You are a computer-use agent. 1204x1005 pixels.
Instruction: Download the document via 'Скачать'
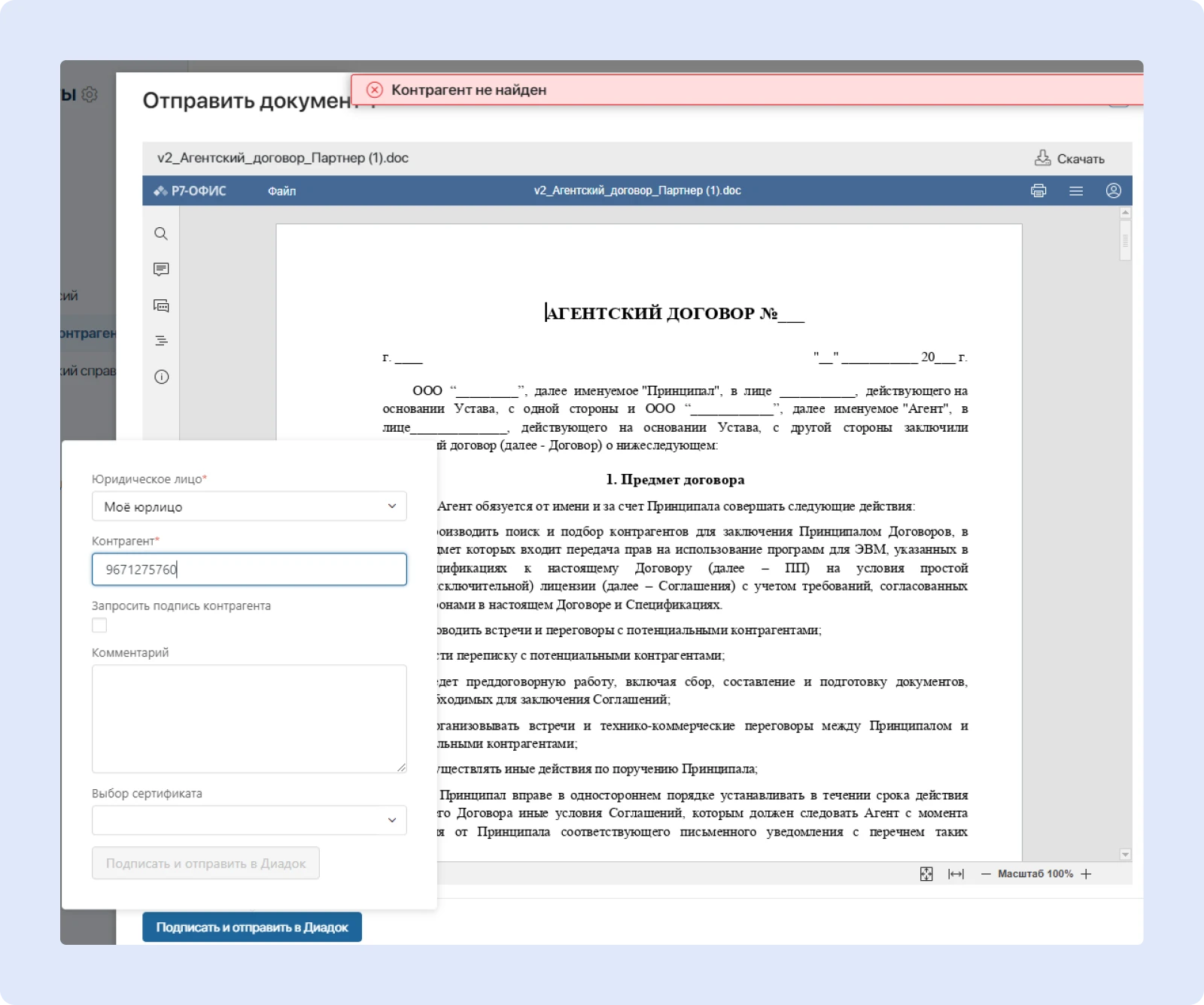coord(1070,158)
